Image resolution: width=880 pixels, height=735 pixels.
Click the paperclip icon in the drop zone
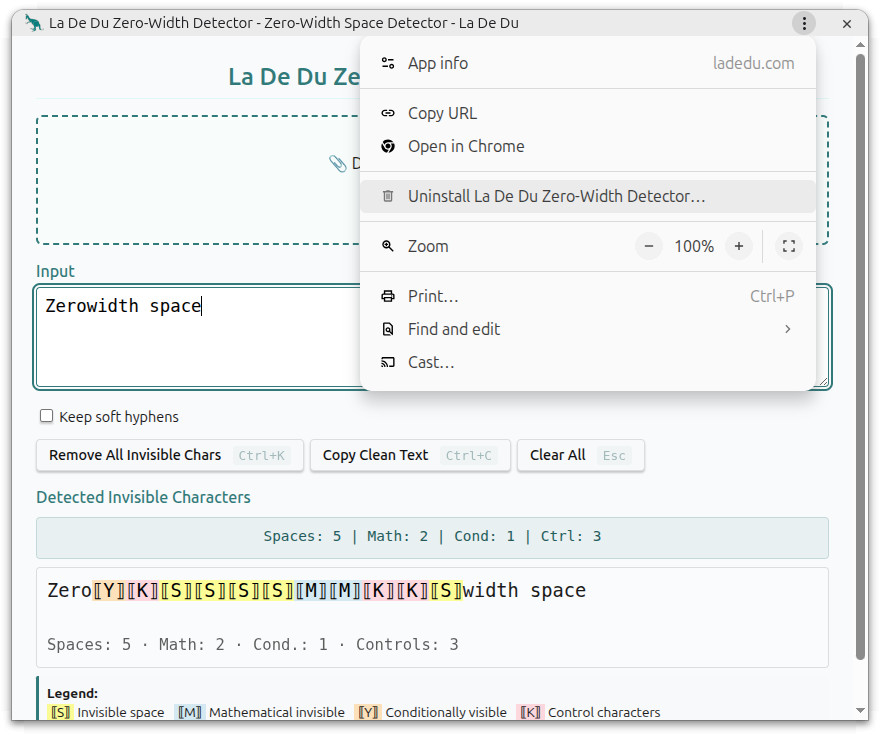337,163
